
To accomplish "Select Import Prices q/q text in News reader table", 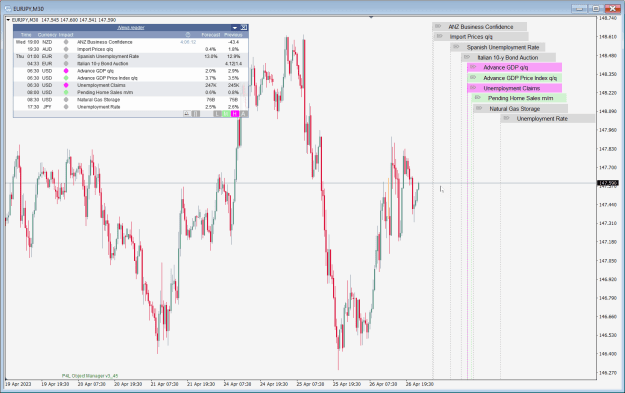I will coord(95,49).
